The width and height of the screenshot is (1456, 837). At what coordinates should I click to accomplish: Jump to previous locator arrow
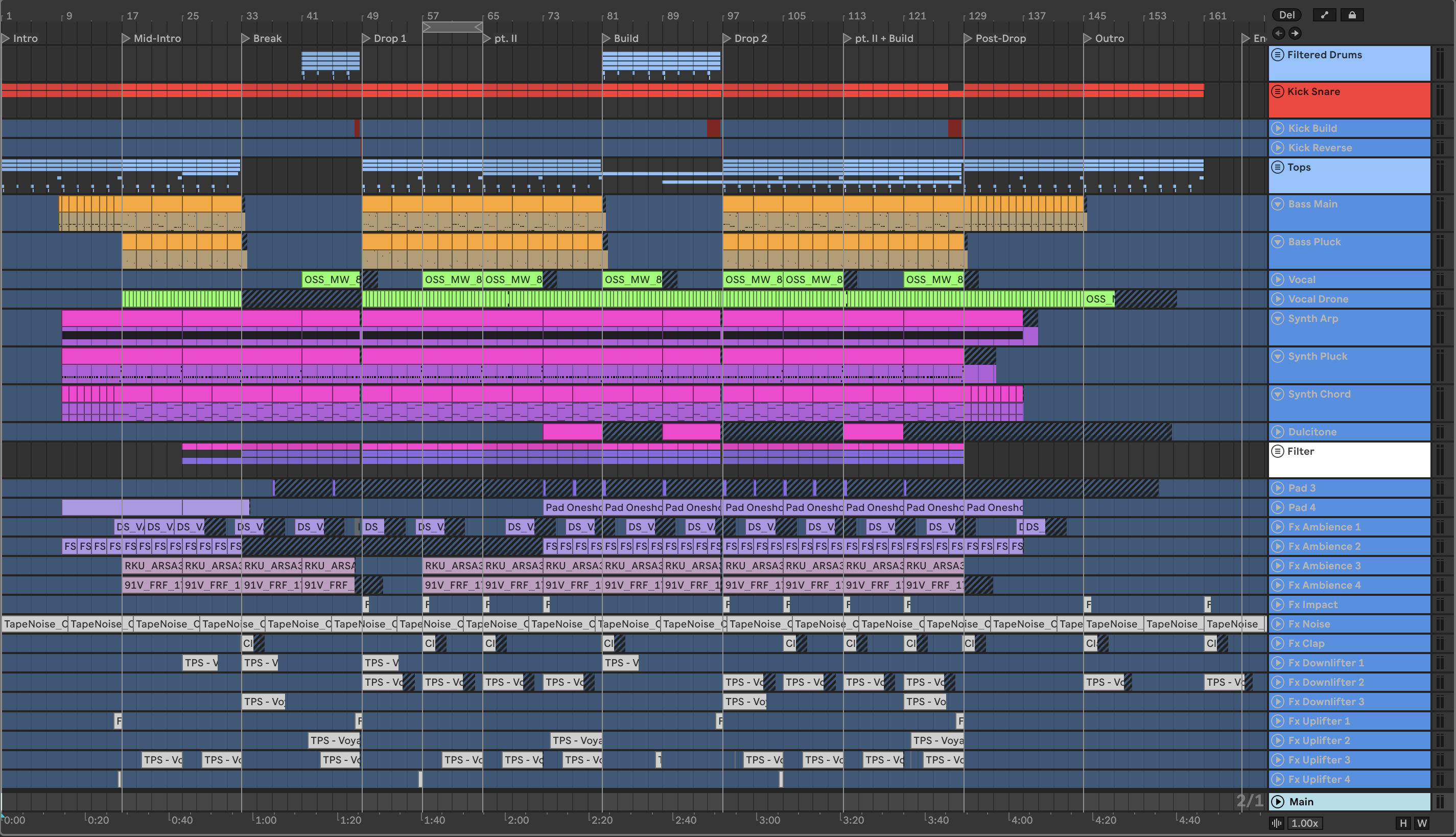(x=1278, y=33)
